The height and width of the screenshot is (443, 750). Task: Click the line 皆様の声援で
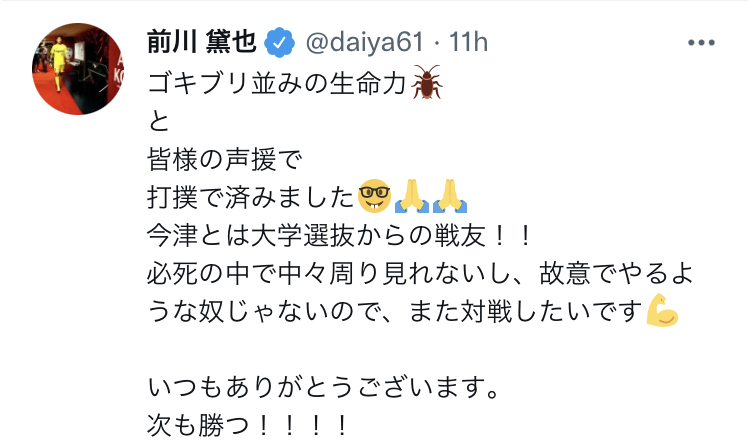click(x=225, y=159)
